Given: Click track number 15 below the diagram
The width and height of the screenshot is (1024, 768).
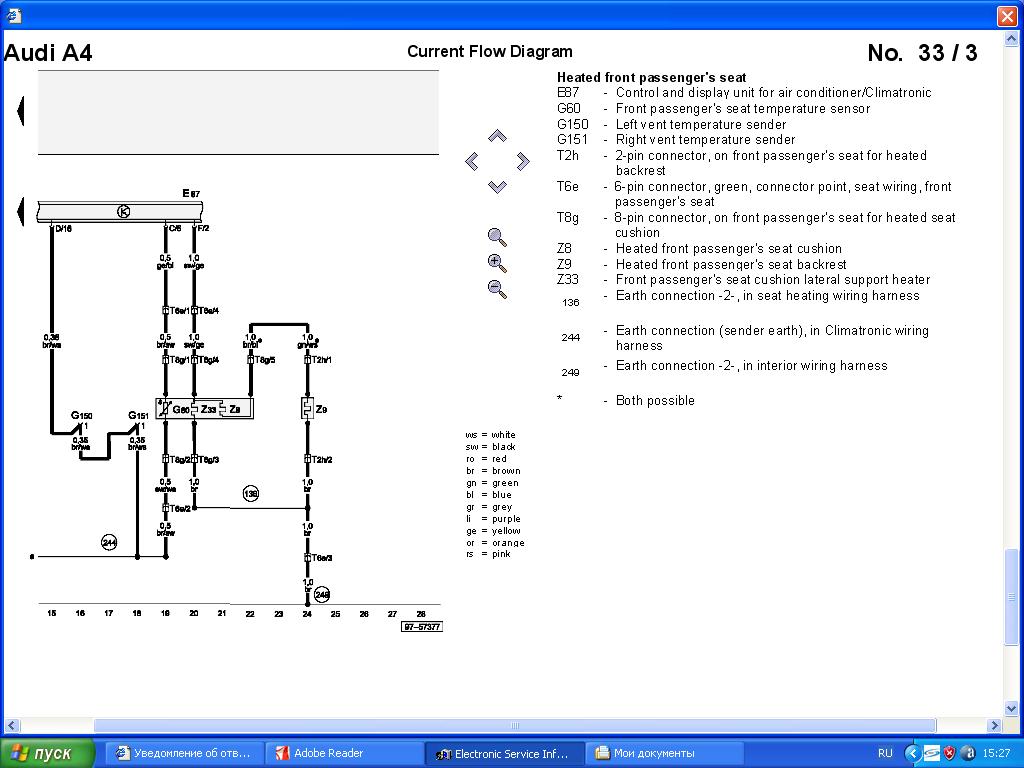Looking at the screenshot, I should [52, 614].
